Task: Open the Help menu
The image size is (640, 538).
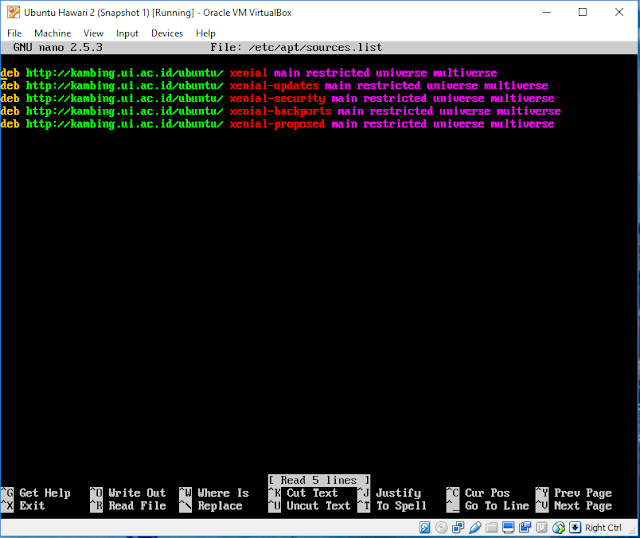Action: 205,33
